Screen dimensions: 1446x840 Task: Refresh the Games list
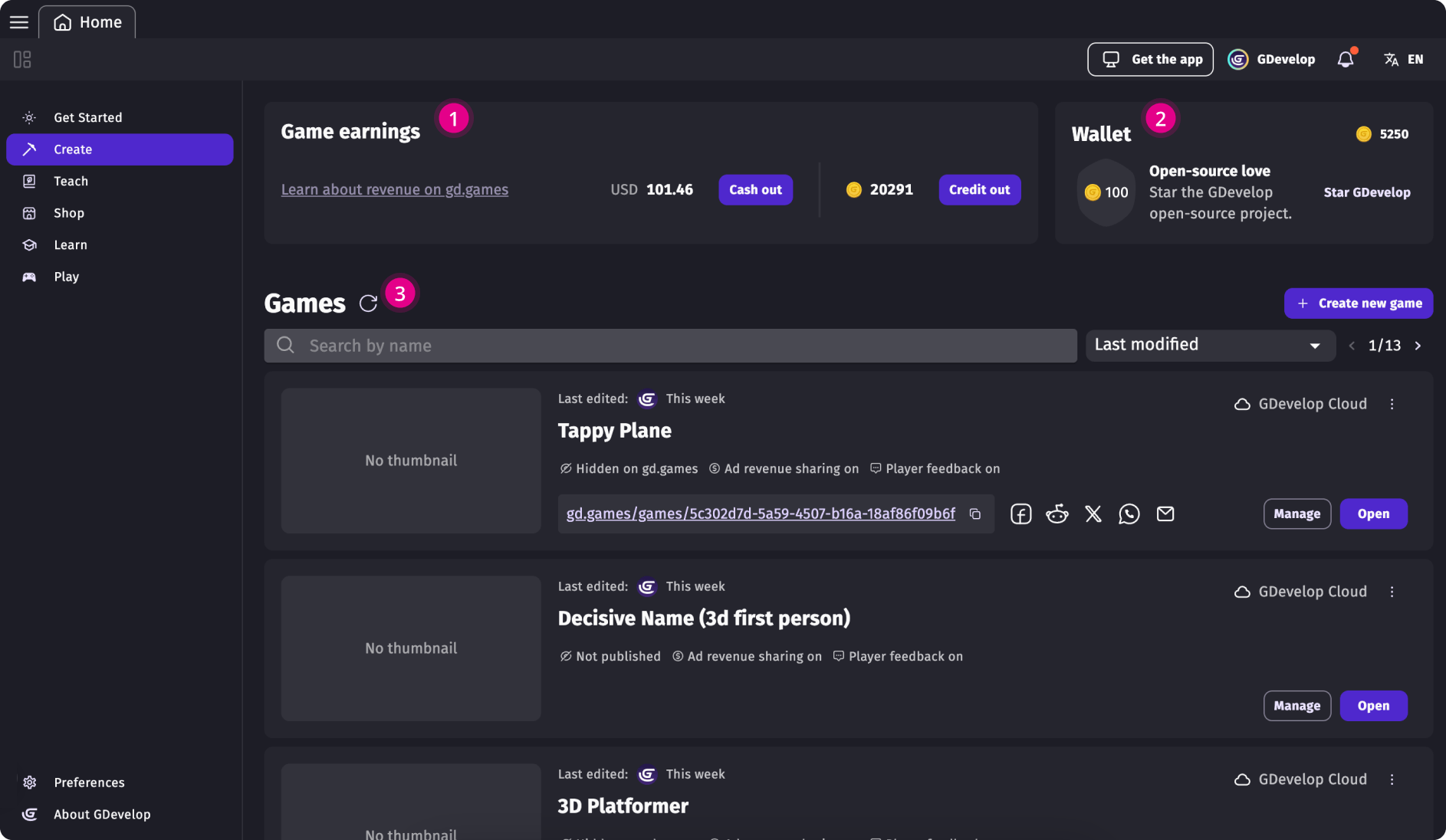pyautogui.click(x=369, y=304)
